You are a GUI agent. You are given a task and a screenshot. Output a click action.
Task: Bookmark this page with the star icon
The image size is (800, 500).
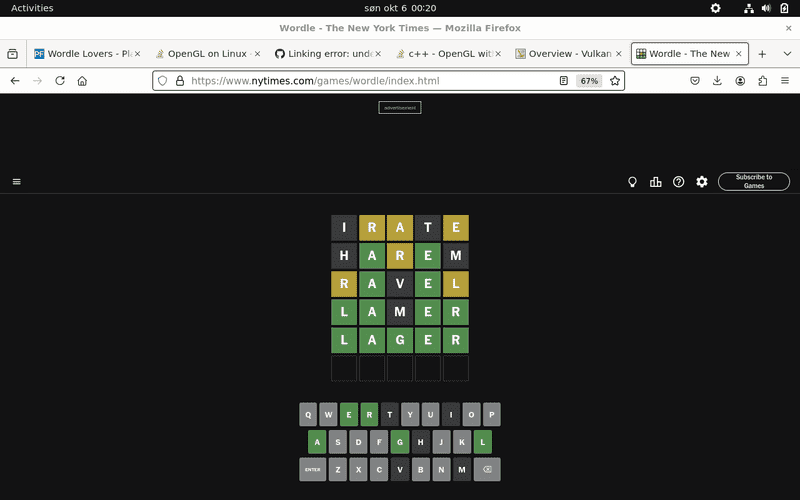615,81
